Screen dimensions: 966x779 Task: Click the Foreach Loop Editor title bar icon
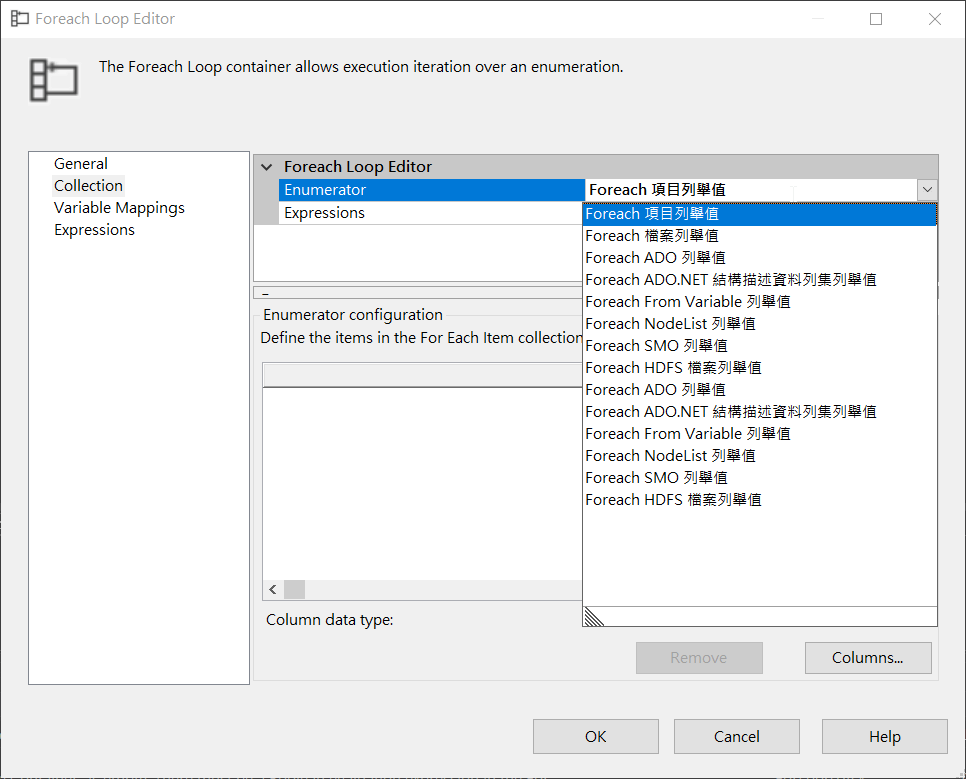(19, 19)
